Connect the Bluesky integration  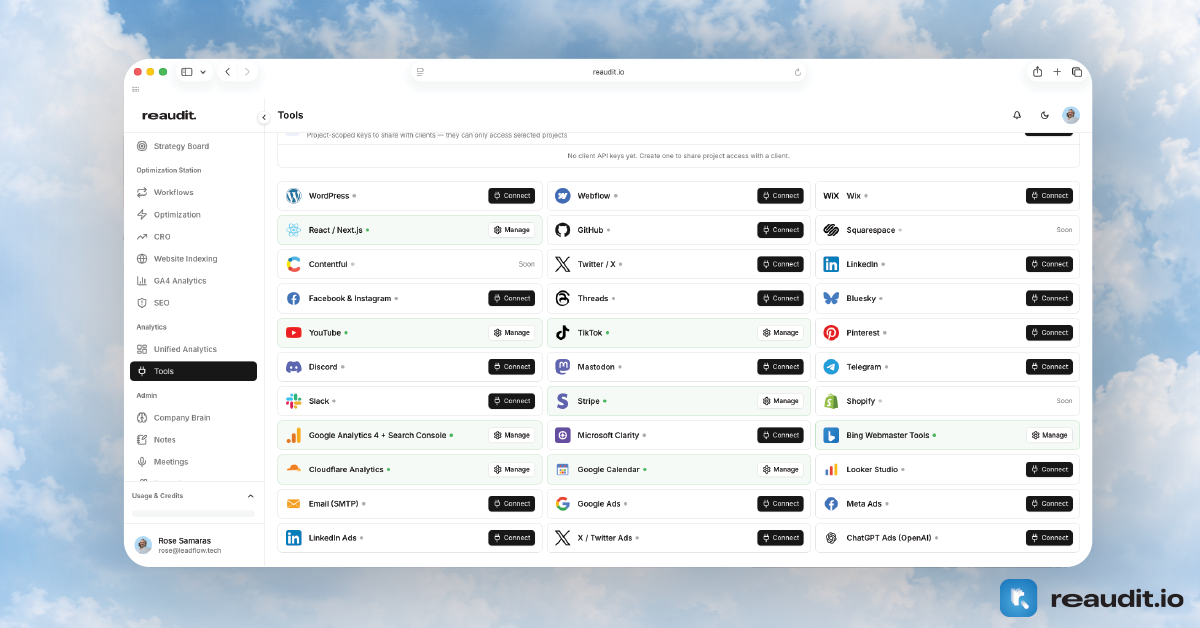click(x=1049, y=298)
